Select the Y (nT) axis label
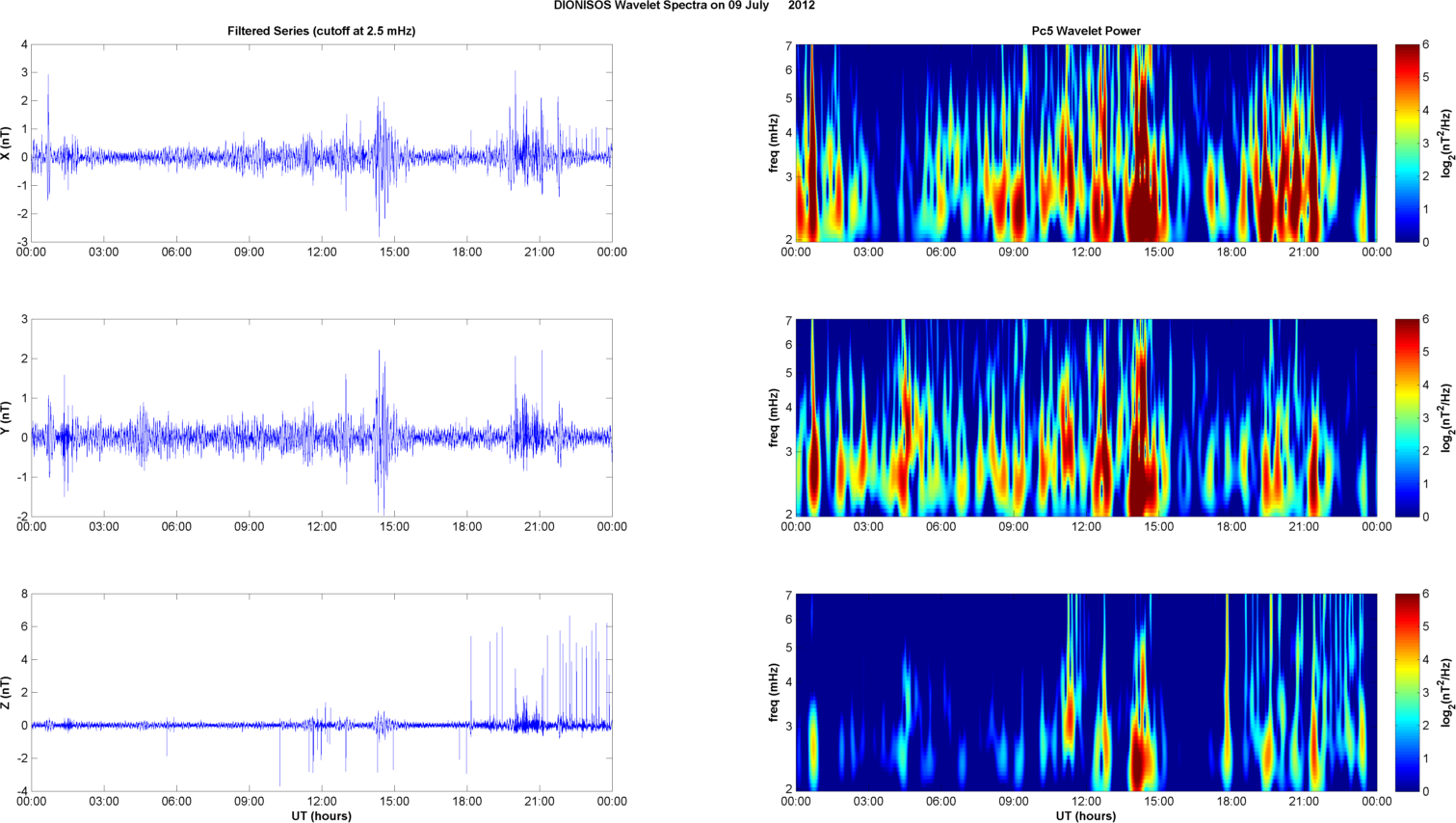The width and height of the screenshot is (1456, 823). (x=7, y=417)
